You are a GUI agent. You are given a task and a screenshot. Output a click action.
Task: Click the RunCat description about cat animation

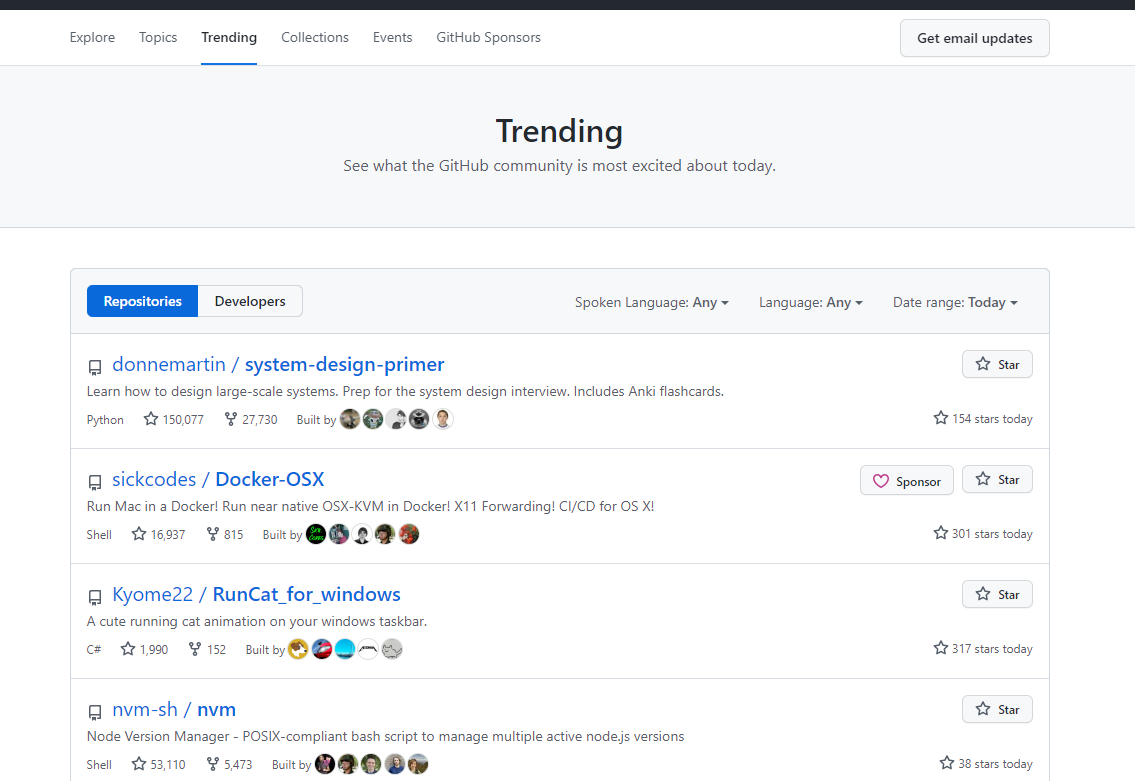[x=257, y=621]
